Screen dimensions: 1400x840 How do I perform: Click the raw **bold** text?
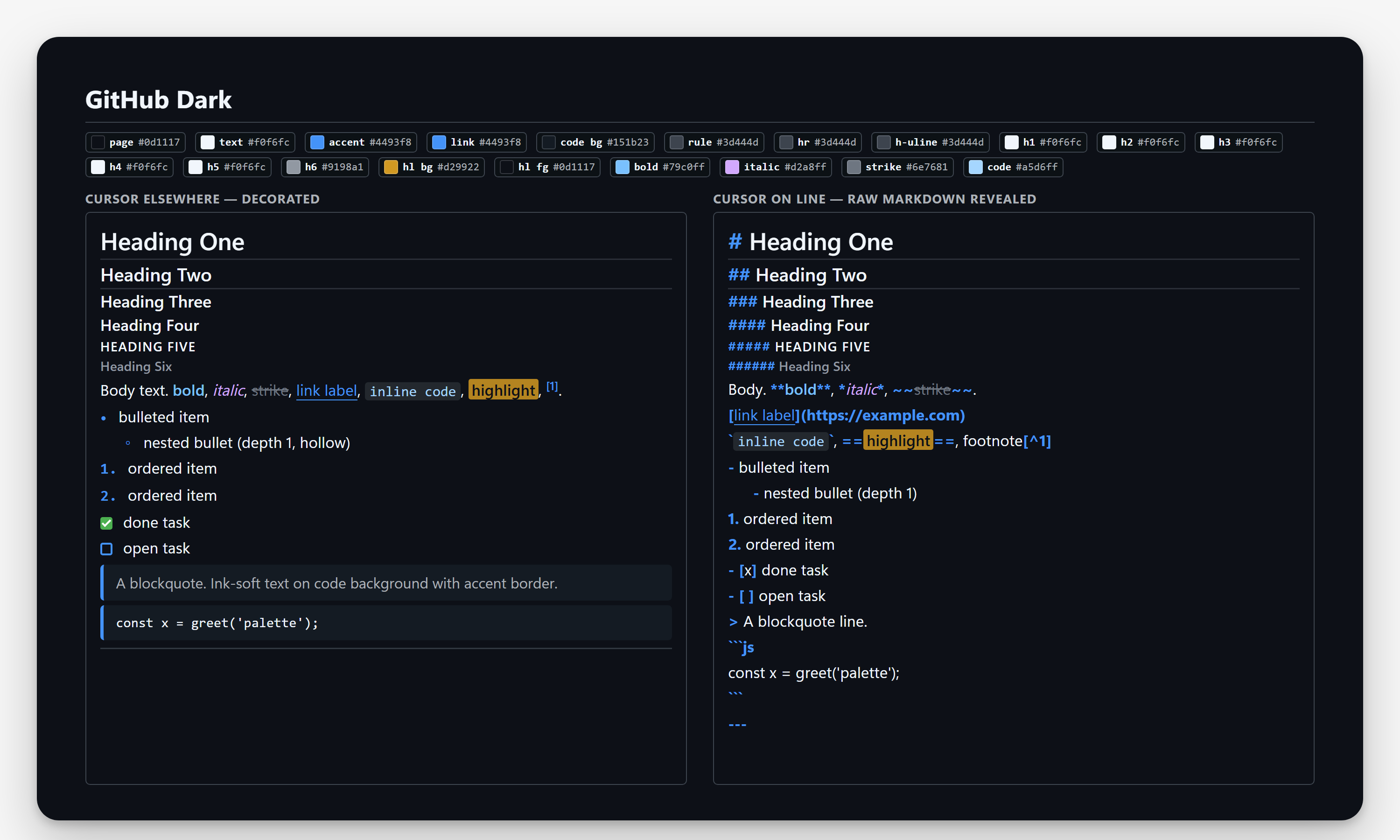click(x=800, y=390)
